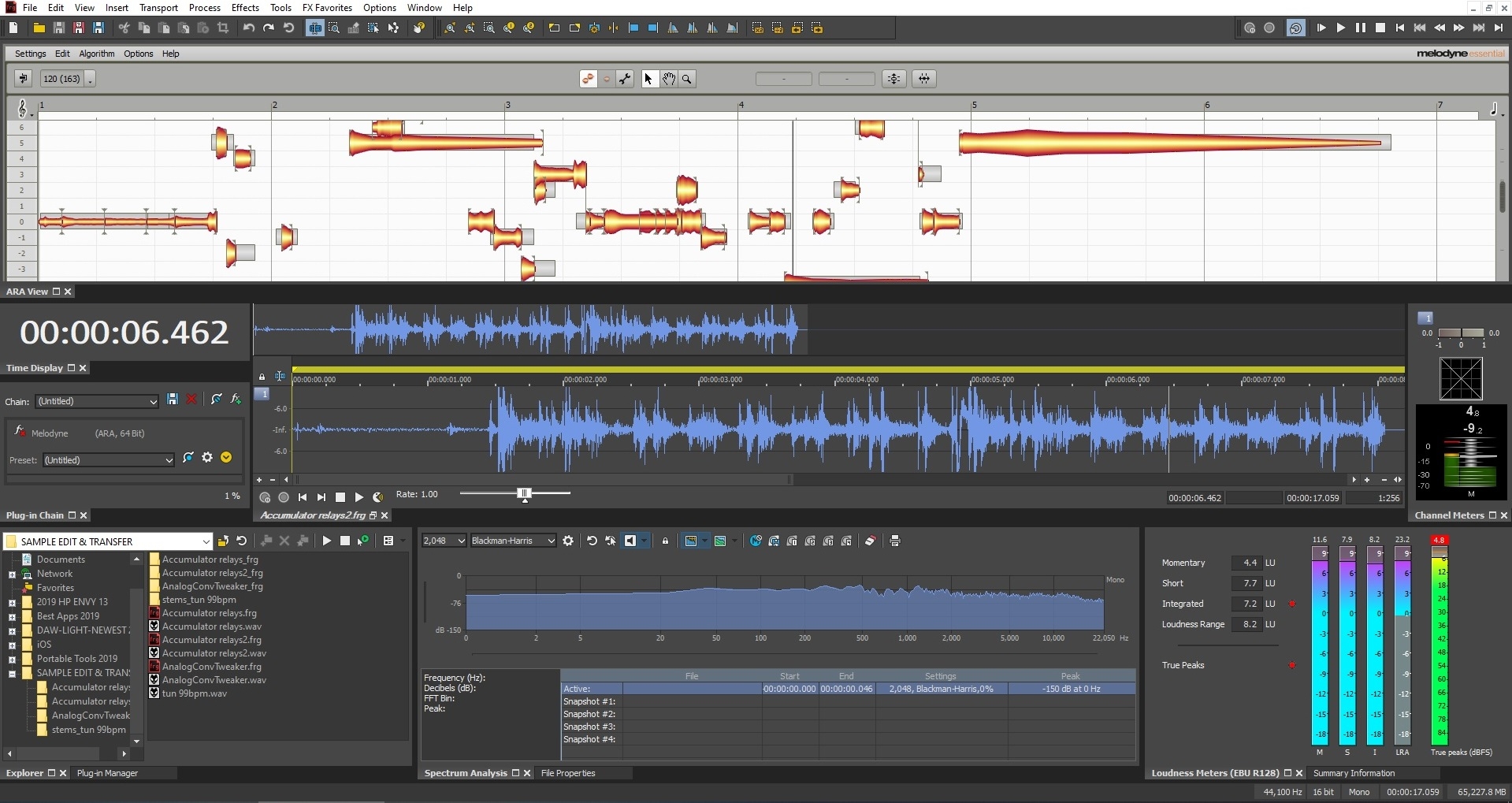Image resolution: width=1512 pixels, height=803 pixels.
Task: Toggle the Melodyne tempo sync button
Action: point(23,79)
